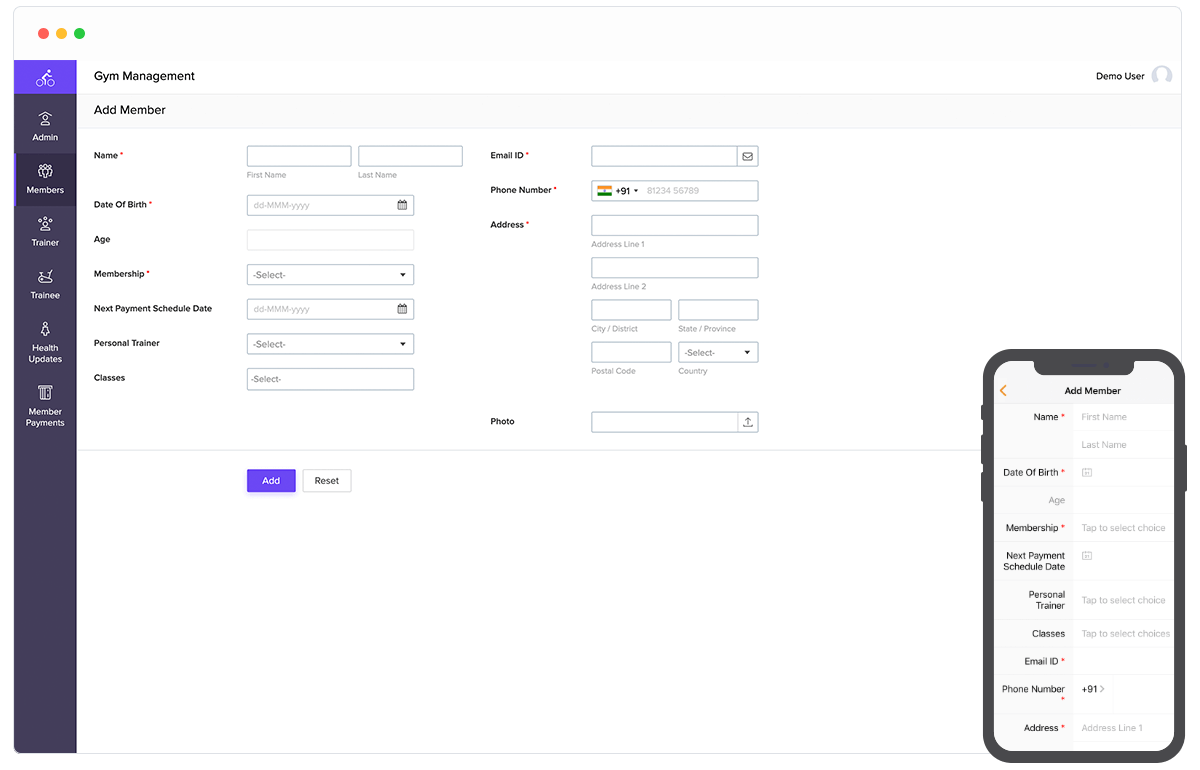Viewport: 1200px width, 770px height.
Task: Click the Gym Management title
Action: (x=144, y=76)
